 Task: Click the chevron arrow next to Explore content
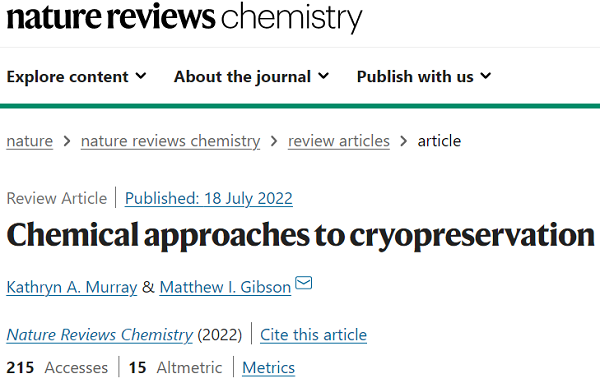141,76
